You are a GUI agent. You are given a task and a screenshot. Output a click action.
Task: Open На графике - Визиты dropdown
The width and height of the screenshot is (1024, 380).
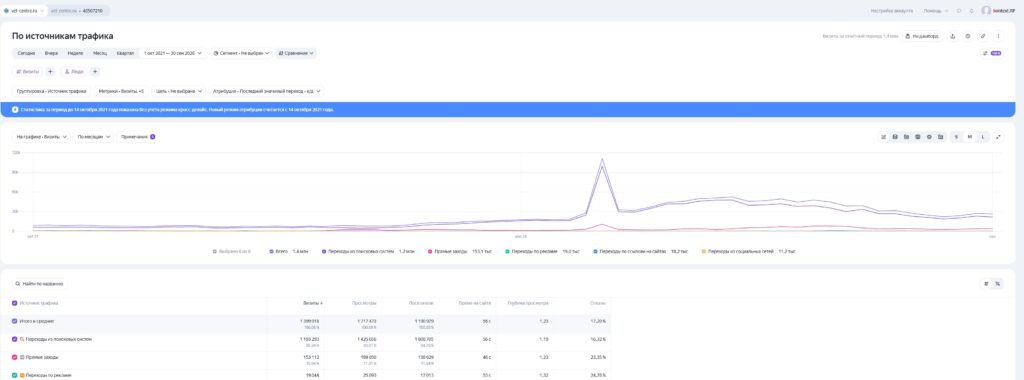42,137
